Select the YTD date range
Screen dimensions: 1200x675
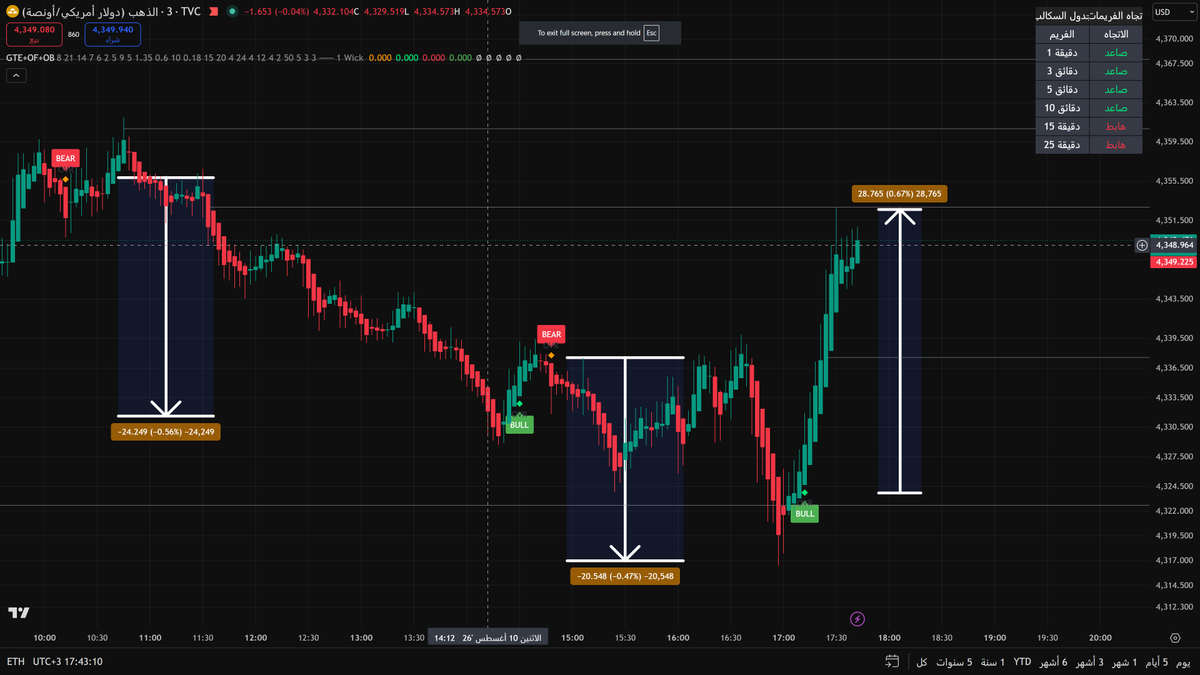coord(1022,662)
